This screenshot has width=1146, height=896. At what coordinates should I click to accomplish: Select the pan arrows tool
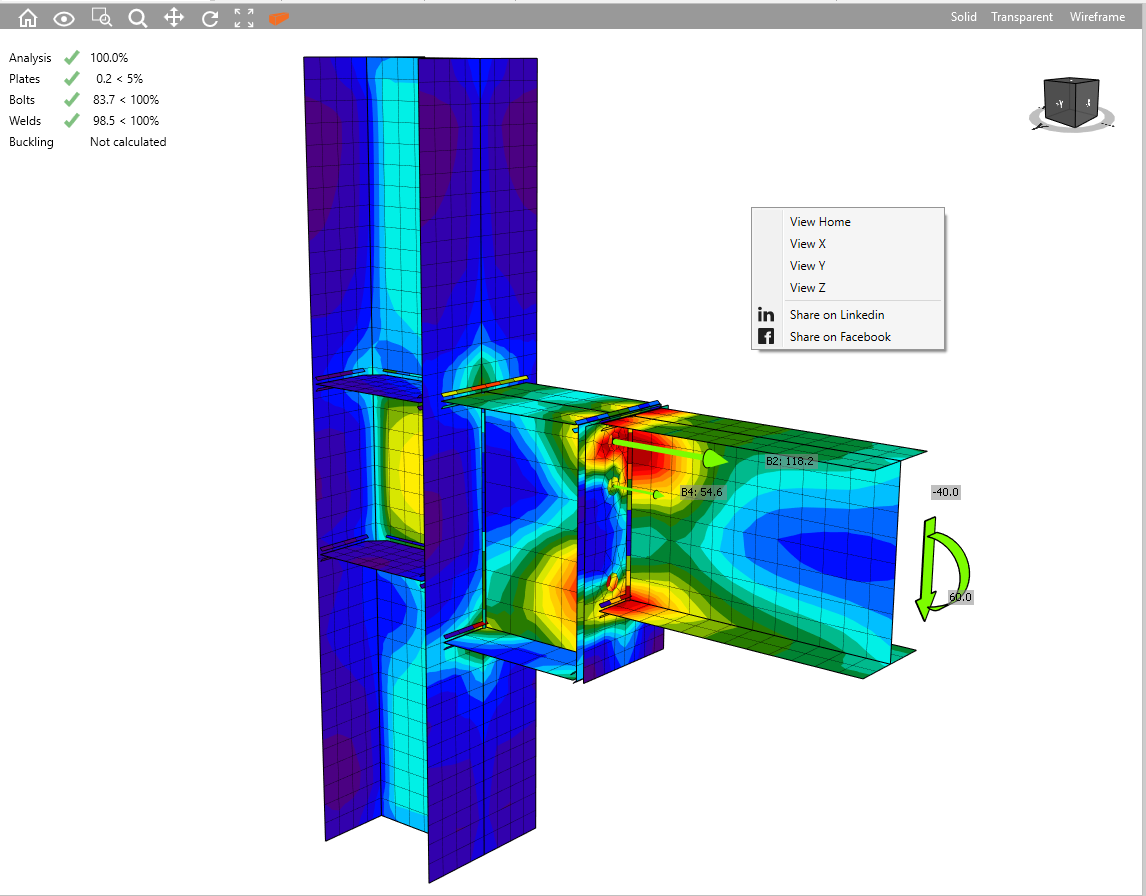point(173,17)
